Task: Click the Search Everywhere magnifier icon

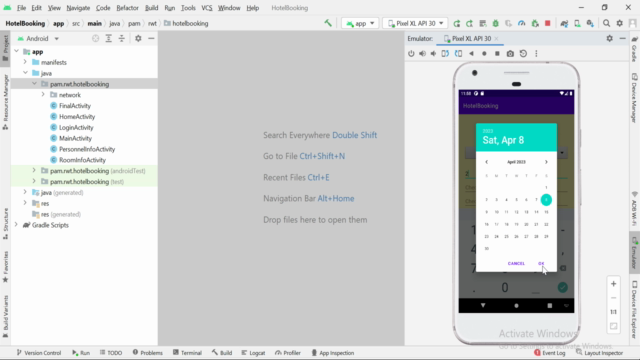Action: coord(607,23)
